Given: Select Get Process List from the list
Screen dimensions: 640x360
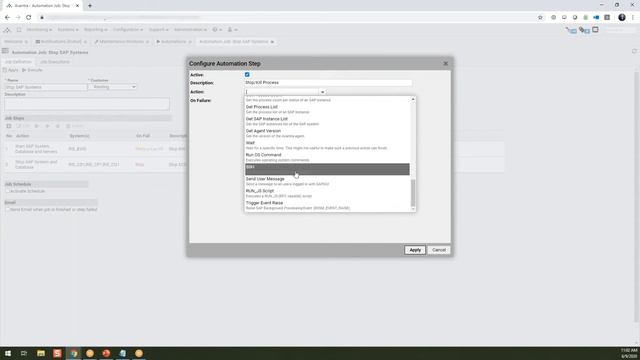Looking at the screenshot, I should 327,109.
